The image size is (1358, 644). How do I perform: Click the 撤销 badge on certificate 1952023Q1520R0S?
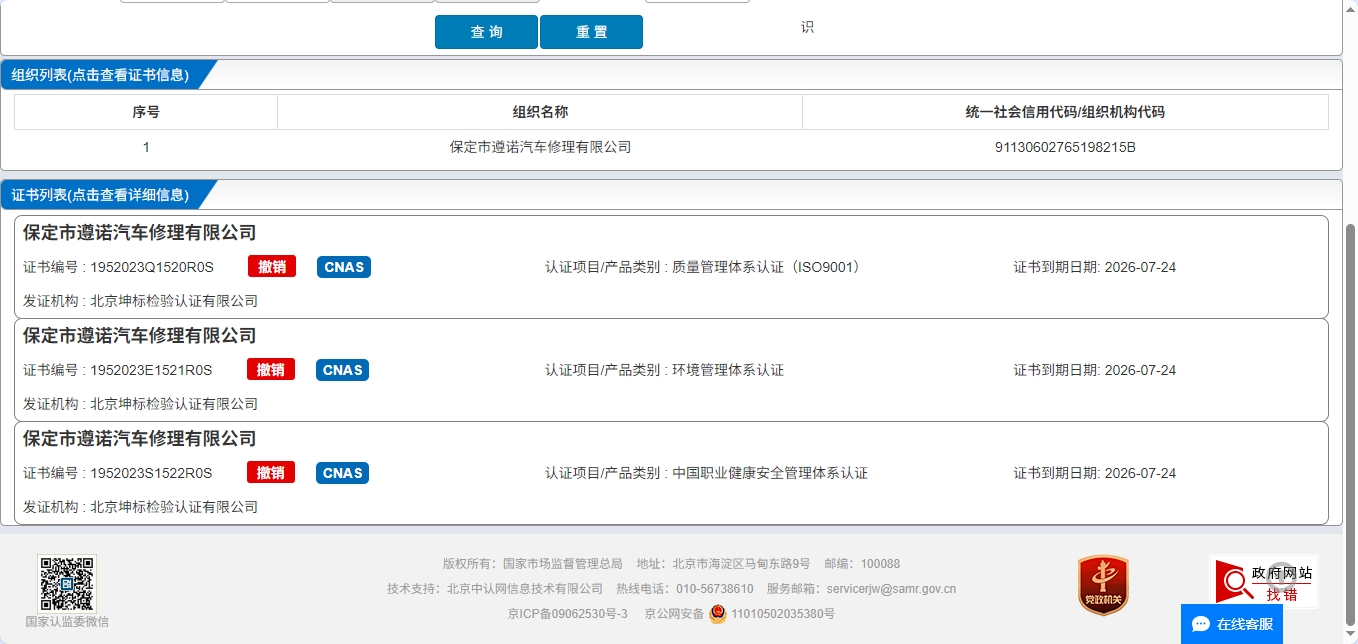[x=271, y=267]
